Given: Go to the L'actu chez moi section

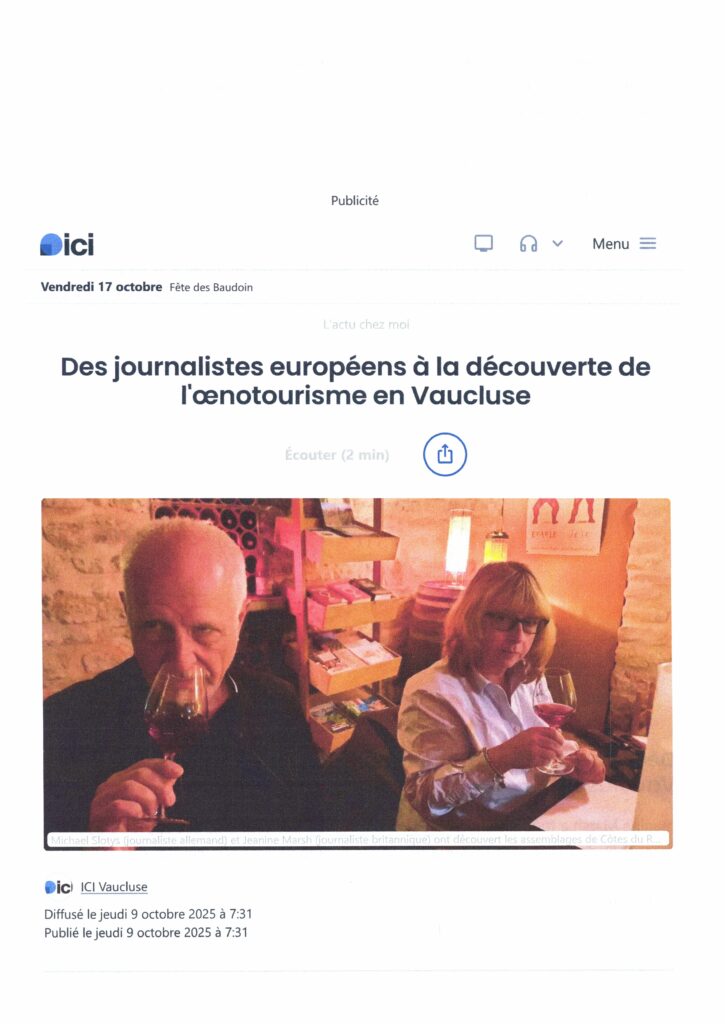Looking at the screenshot, I should (366, 325).
